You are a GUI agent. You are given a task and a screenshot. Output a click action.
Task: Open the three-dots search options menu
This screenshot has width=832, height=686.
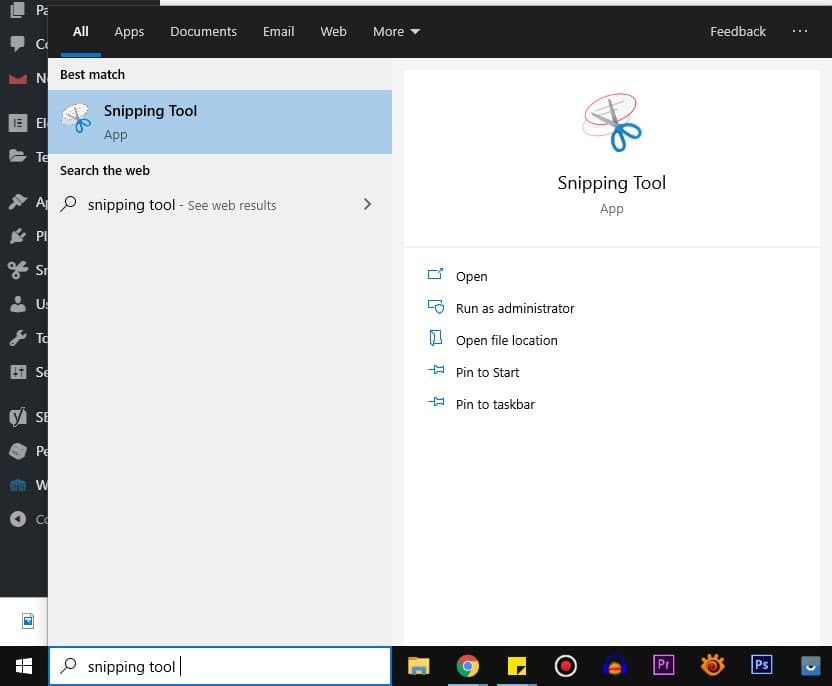pos(799,31)
